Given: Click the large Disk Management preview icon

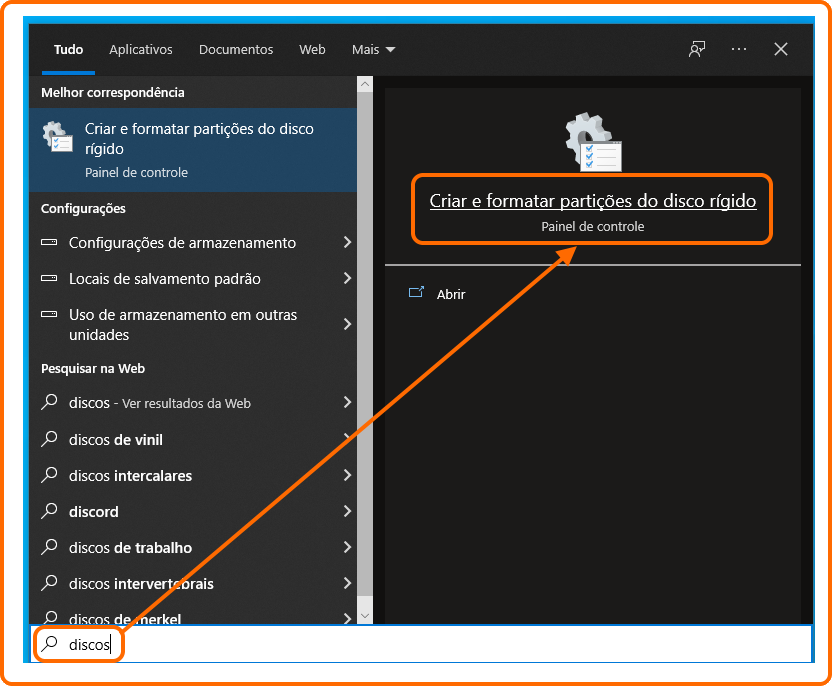Looking at the screenshot, I should pos(593,142).
